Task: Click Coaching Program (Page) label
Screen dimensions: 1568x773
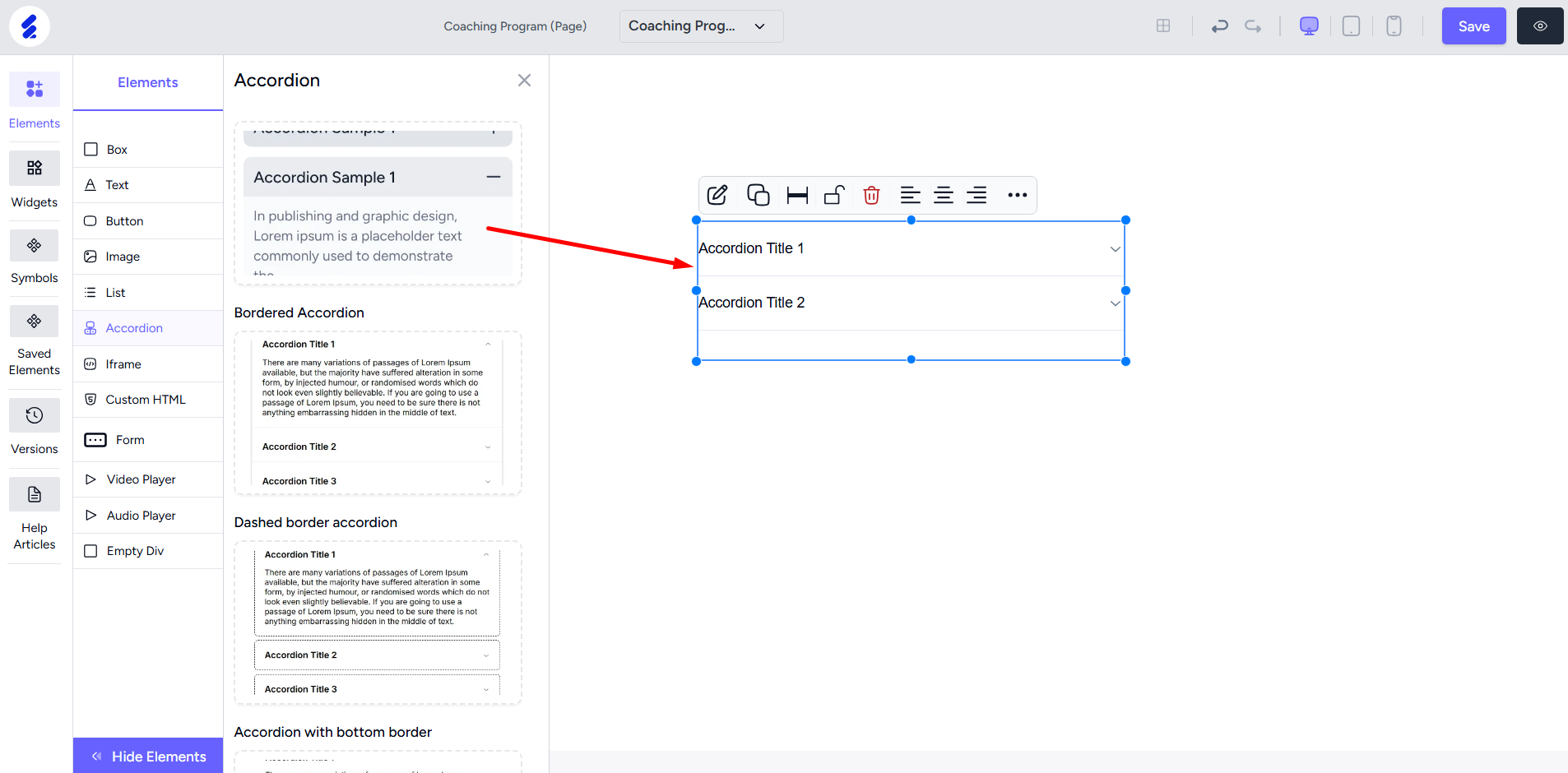Action: (x=515, y=26)
